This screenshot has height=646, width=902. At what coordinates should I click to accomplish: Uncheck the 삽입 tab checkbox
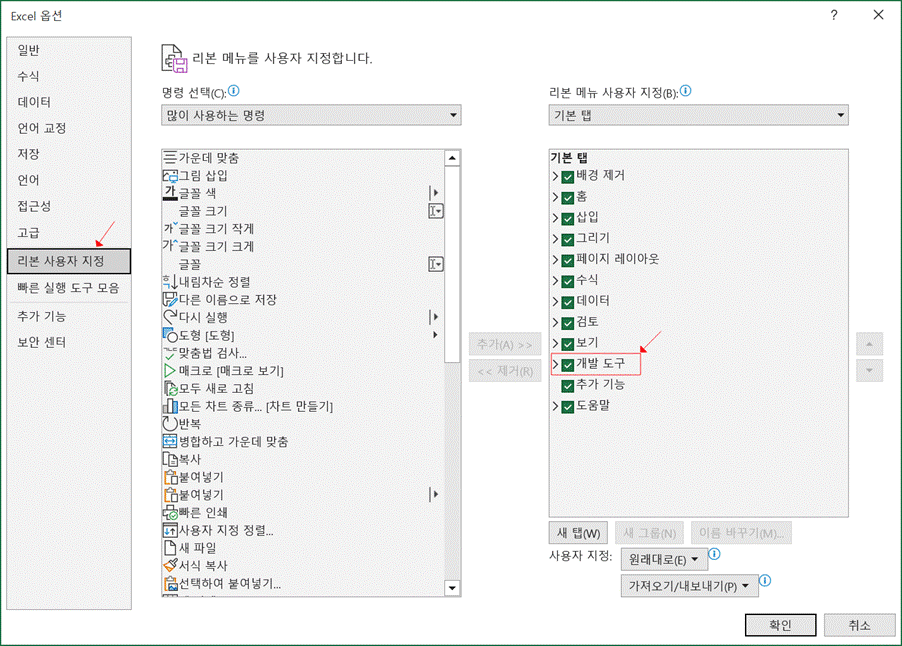pos(568,219)
